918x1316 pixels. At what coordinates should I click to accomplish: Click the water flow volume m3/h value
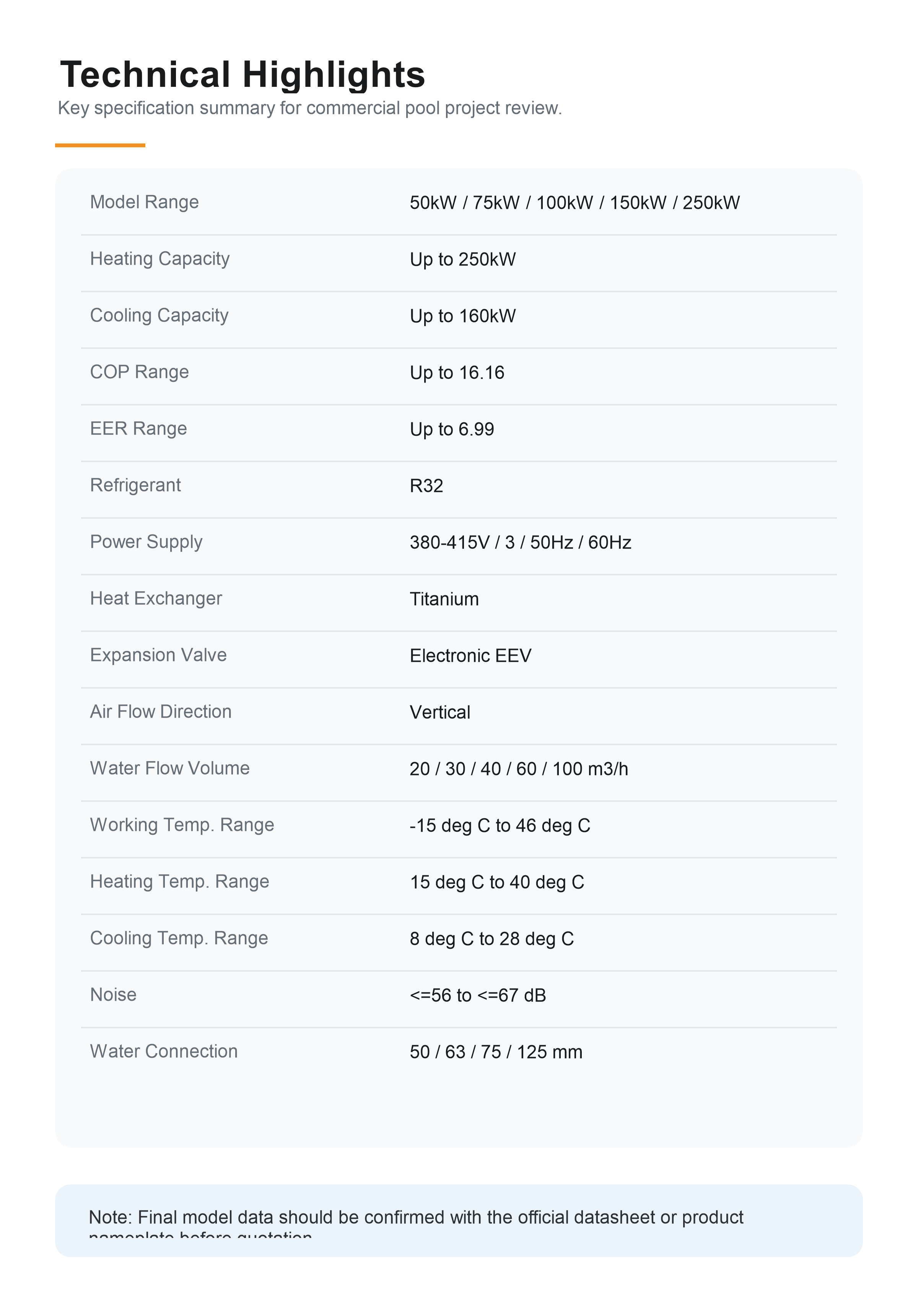click(519, 769)
